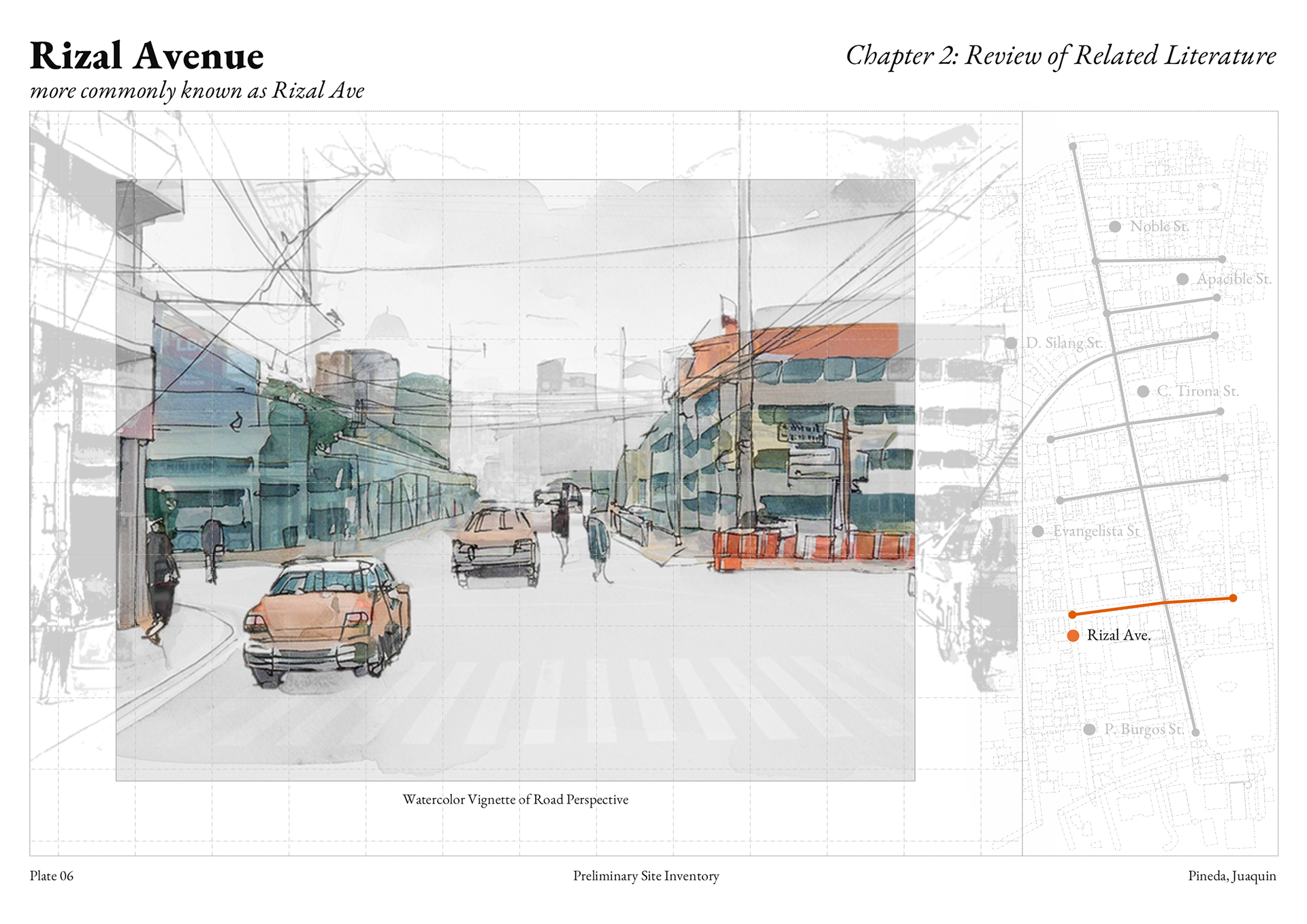Click the Rizal Avenue bold title
1307x924 pixels.
point(146,56)
